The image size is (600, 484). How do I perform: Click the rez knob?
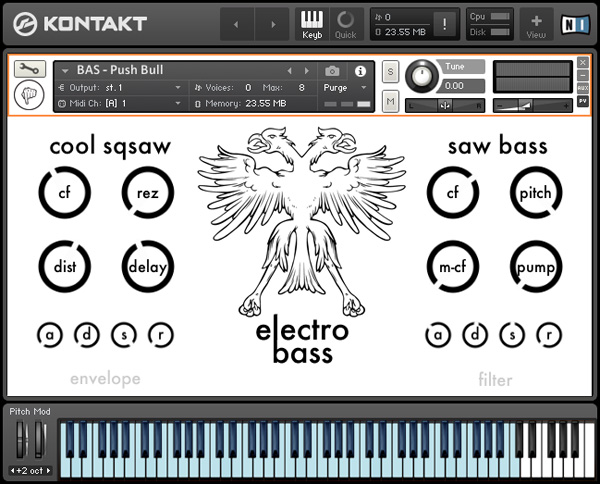[x=148, y=192]
